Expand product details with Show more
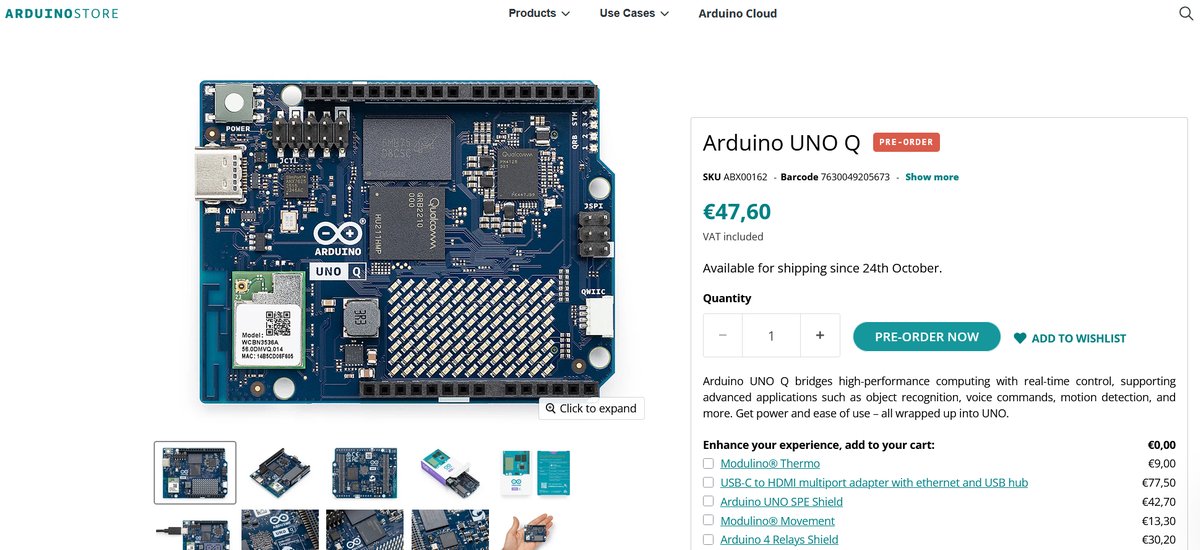Screen dimensions: 1200x550 click(932, 177)
